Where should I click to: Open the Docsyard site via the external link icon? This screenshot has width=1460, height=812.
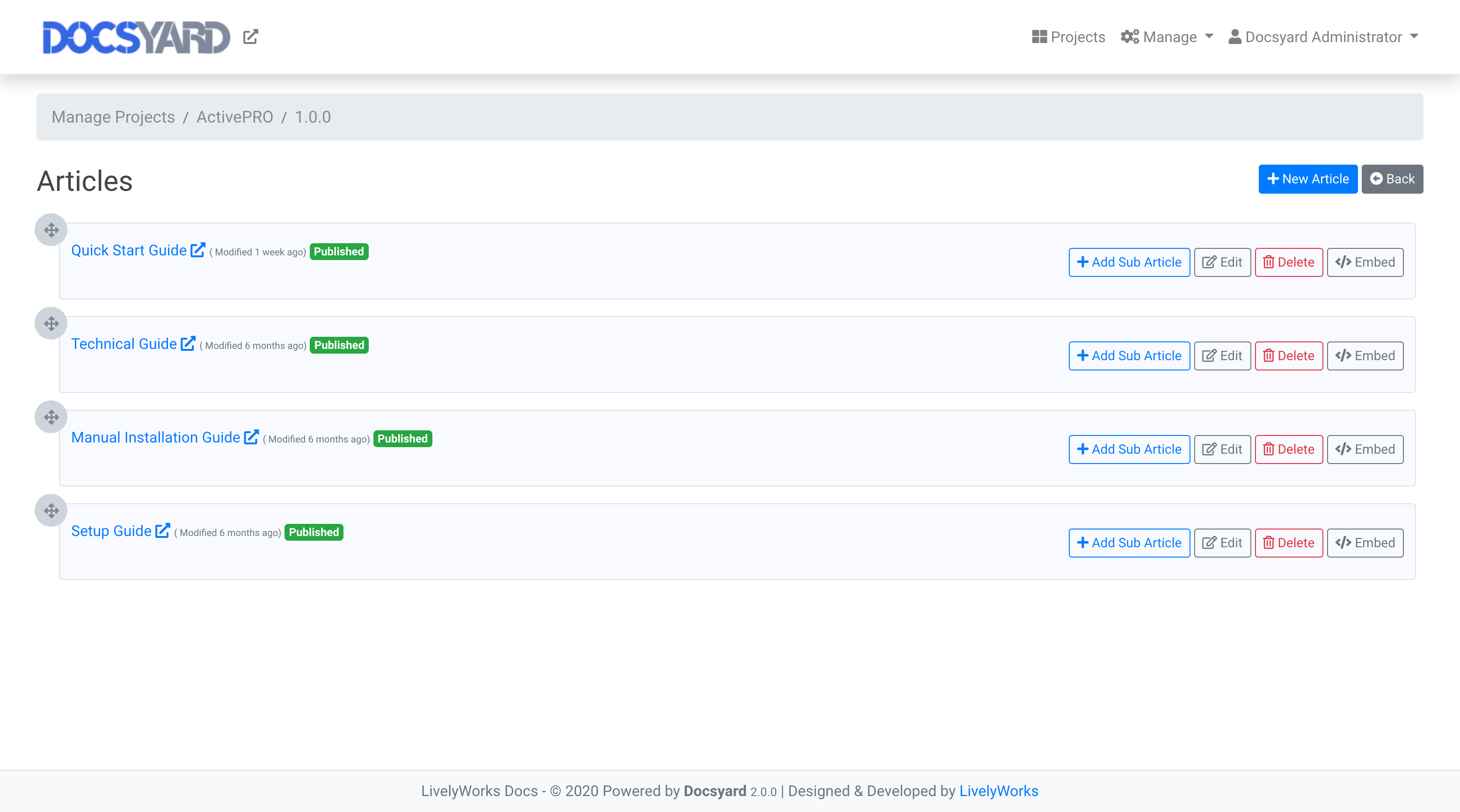tap(251, 36)
